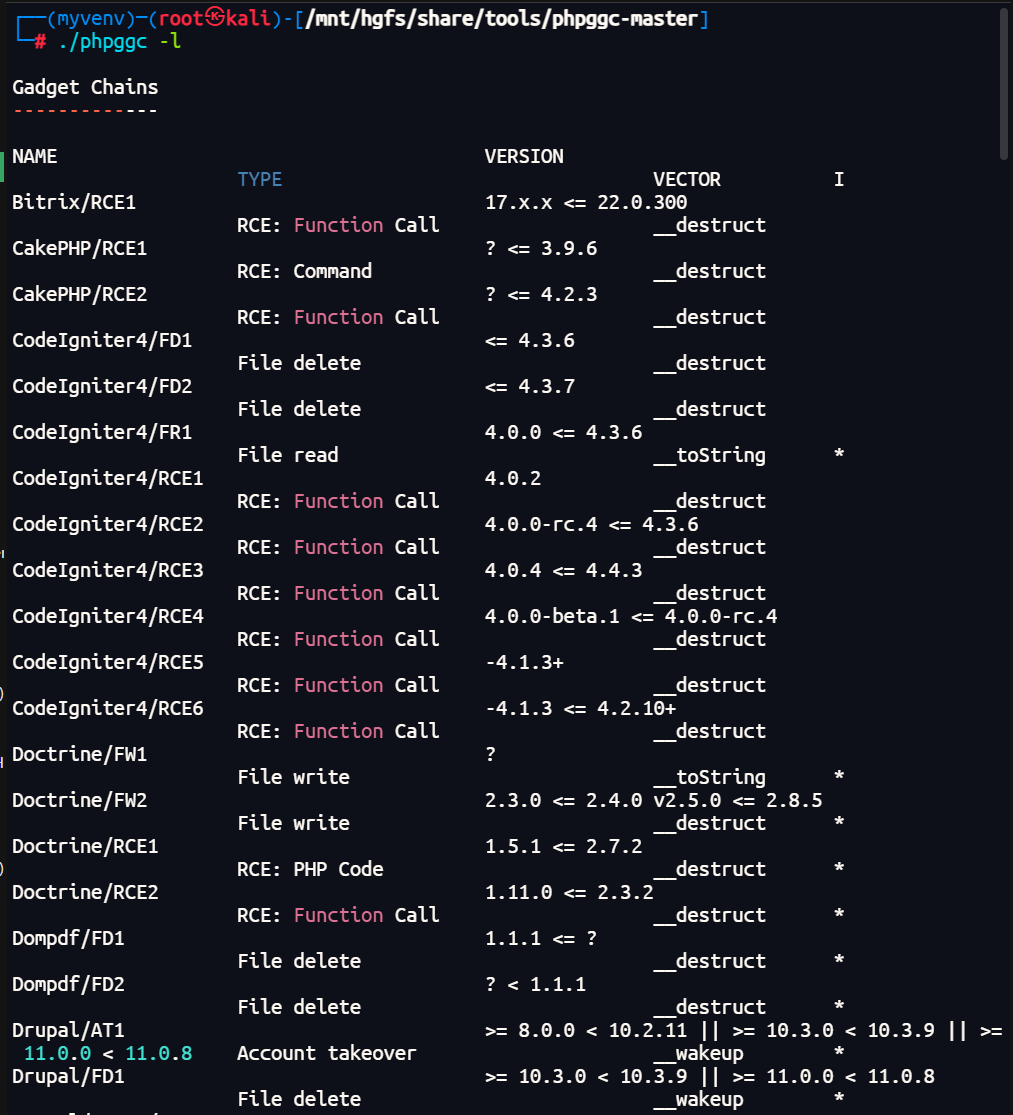Click version 17.x.x <= 22.0.300
1013x1115 pixels.
586,203
